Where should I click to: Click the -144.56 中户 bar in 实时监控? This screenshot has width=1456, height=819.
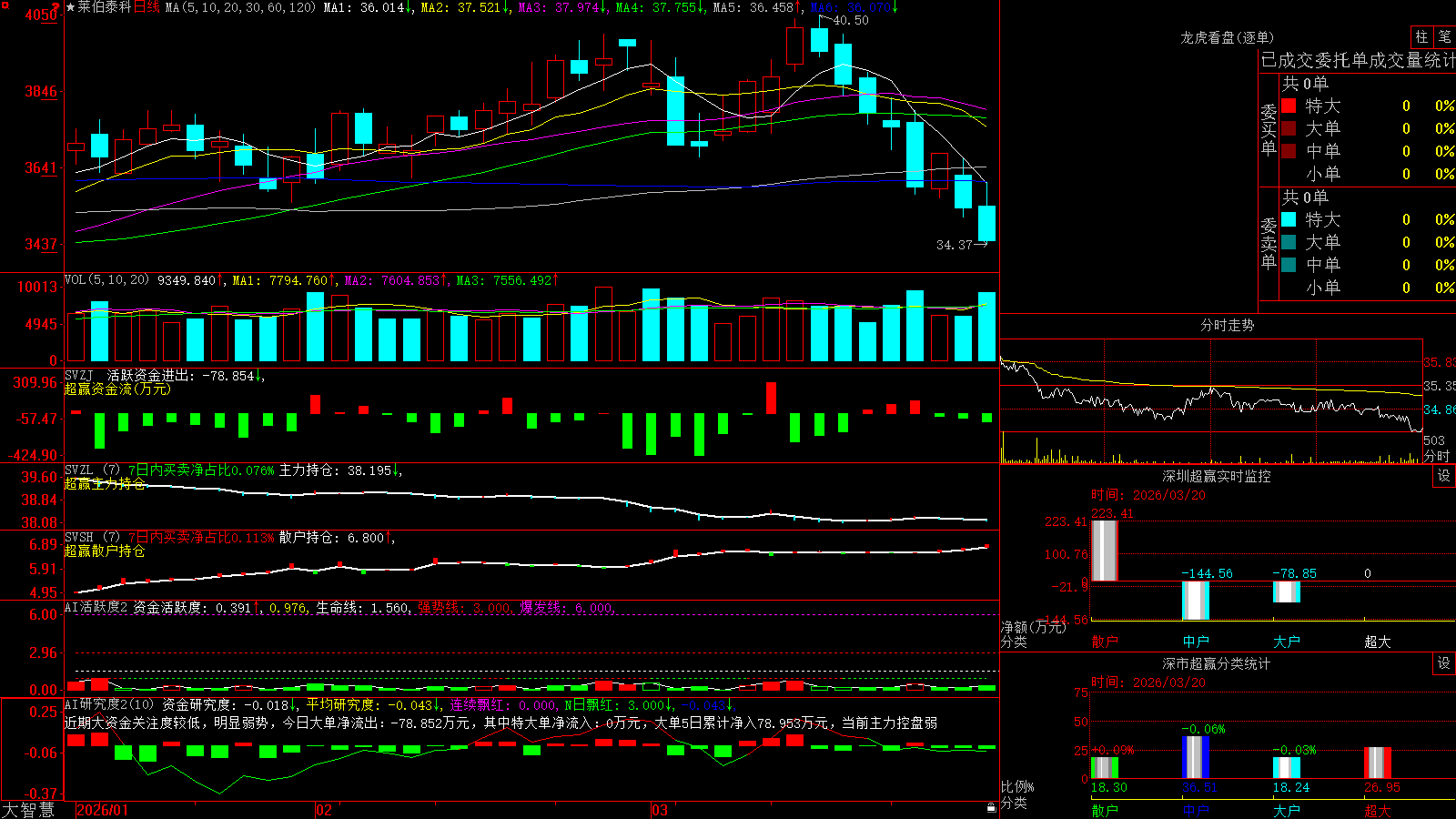coord(1196,601)
